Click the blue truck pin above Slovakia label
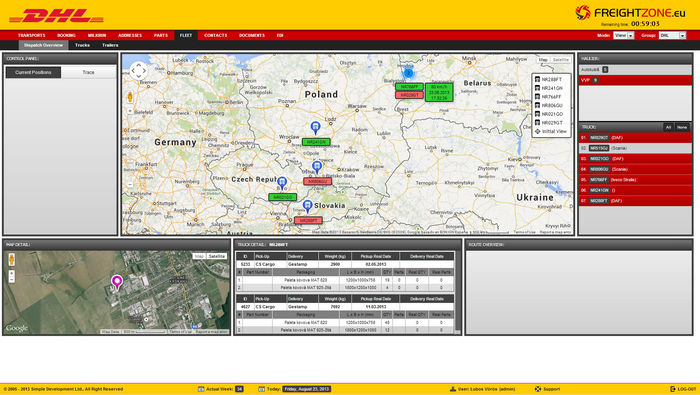The image size is (700, 395). [307, 207]
